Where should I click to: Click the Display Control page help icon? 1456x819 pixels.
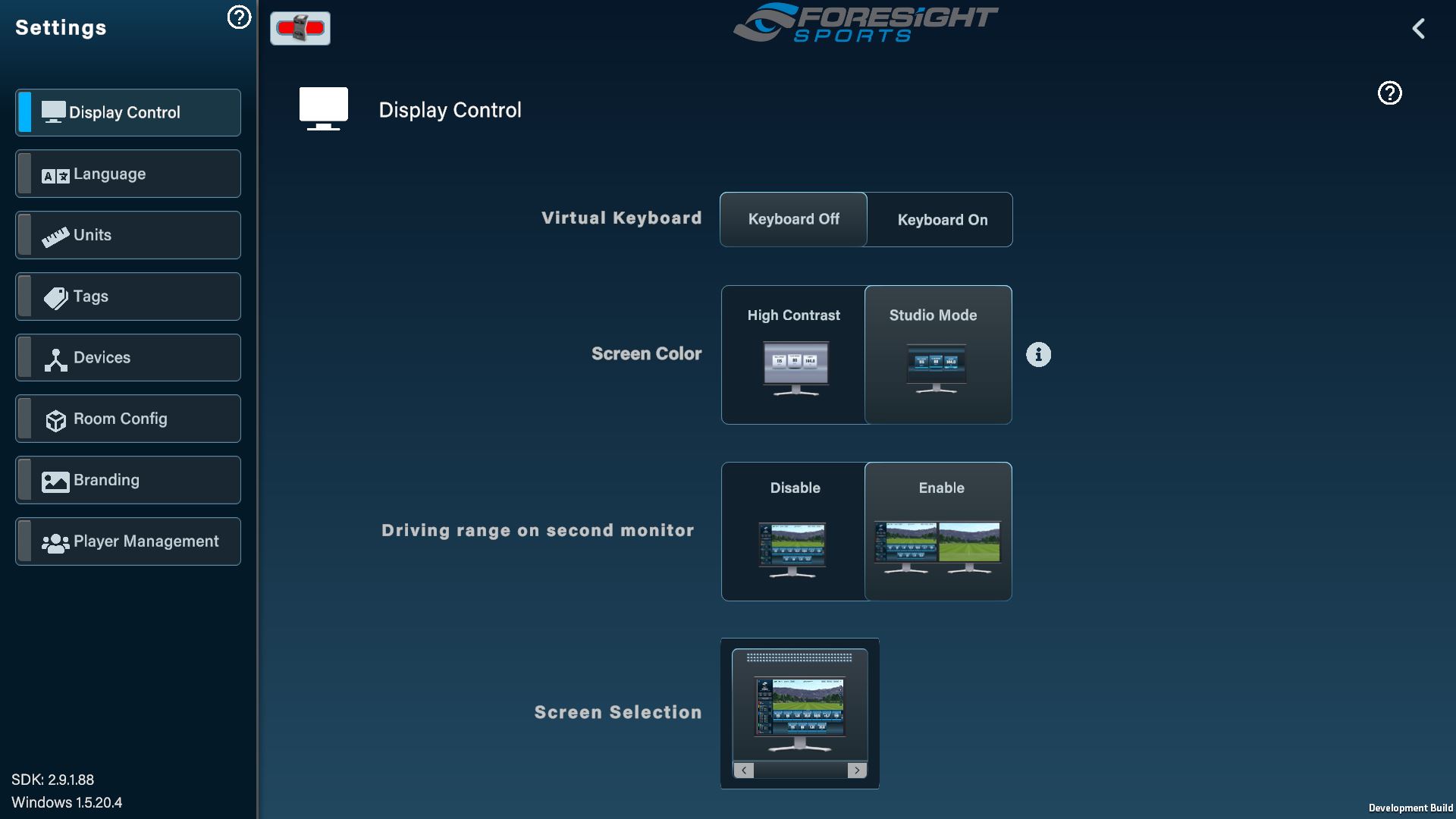(x=1389, y=93)
